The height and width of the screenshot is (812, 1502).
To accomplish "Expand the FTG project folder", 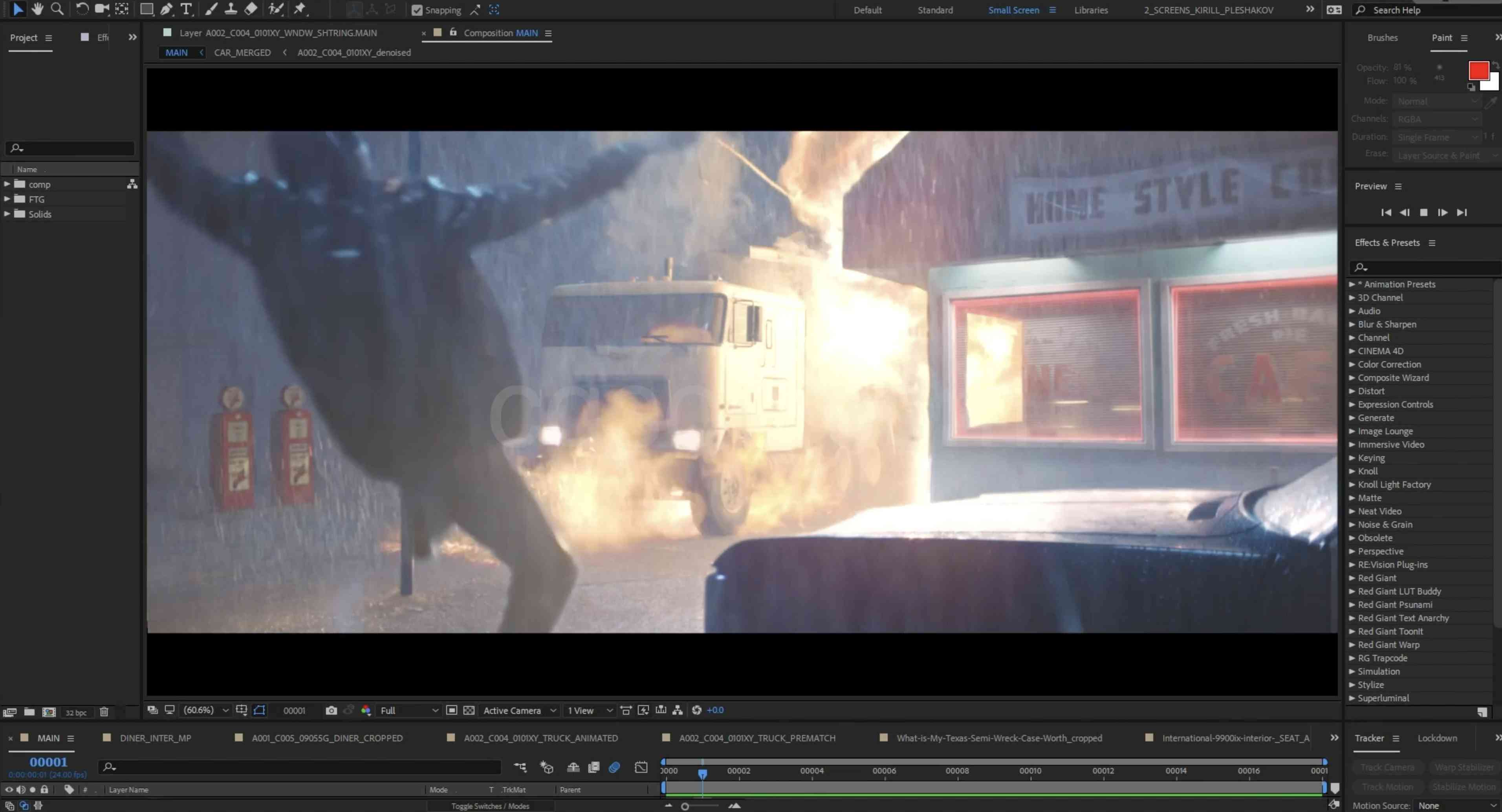I will point(7,199).
